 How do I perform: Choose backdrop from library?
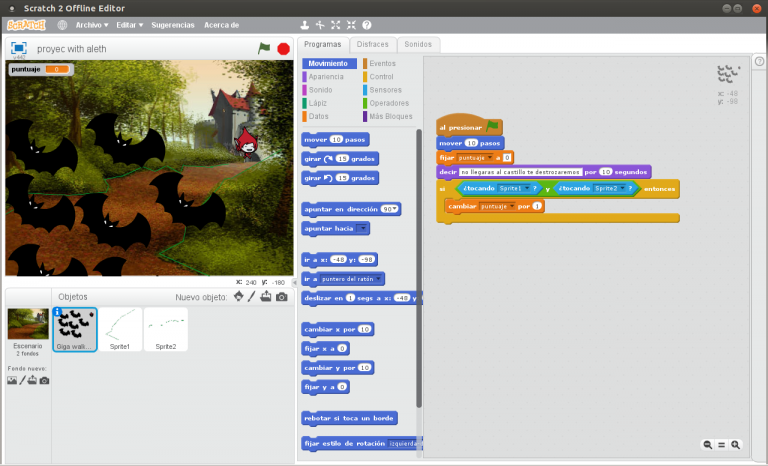coord(12,380)
